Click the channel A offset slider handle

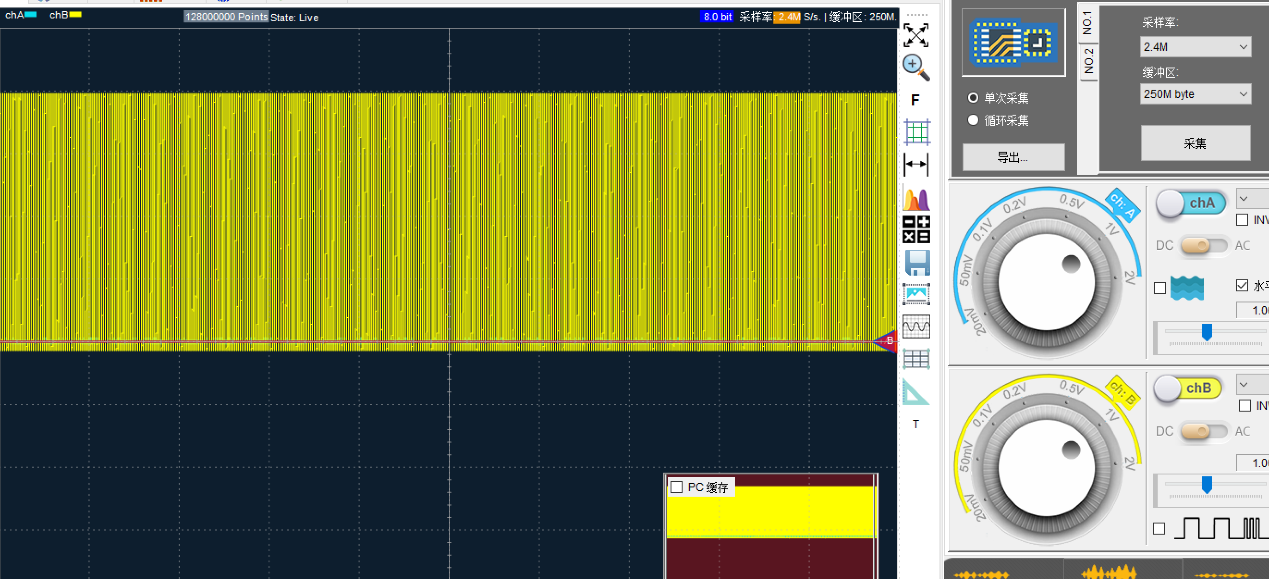click(x=1207, y=332)
